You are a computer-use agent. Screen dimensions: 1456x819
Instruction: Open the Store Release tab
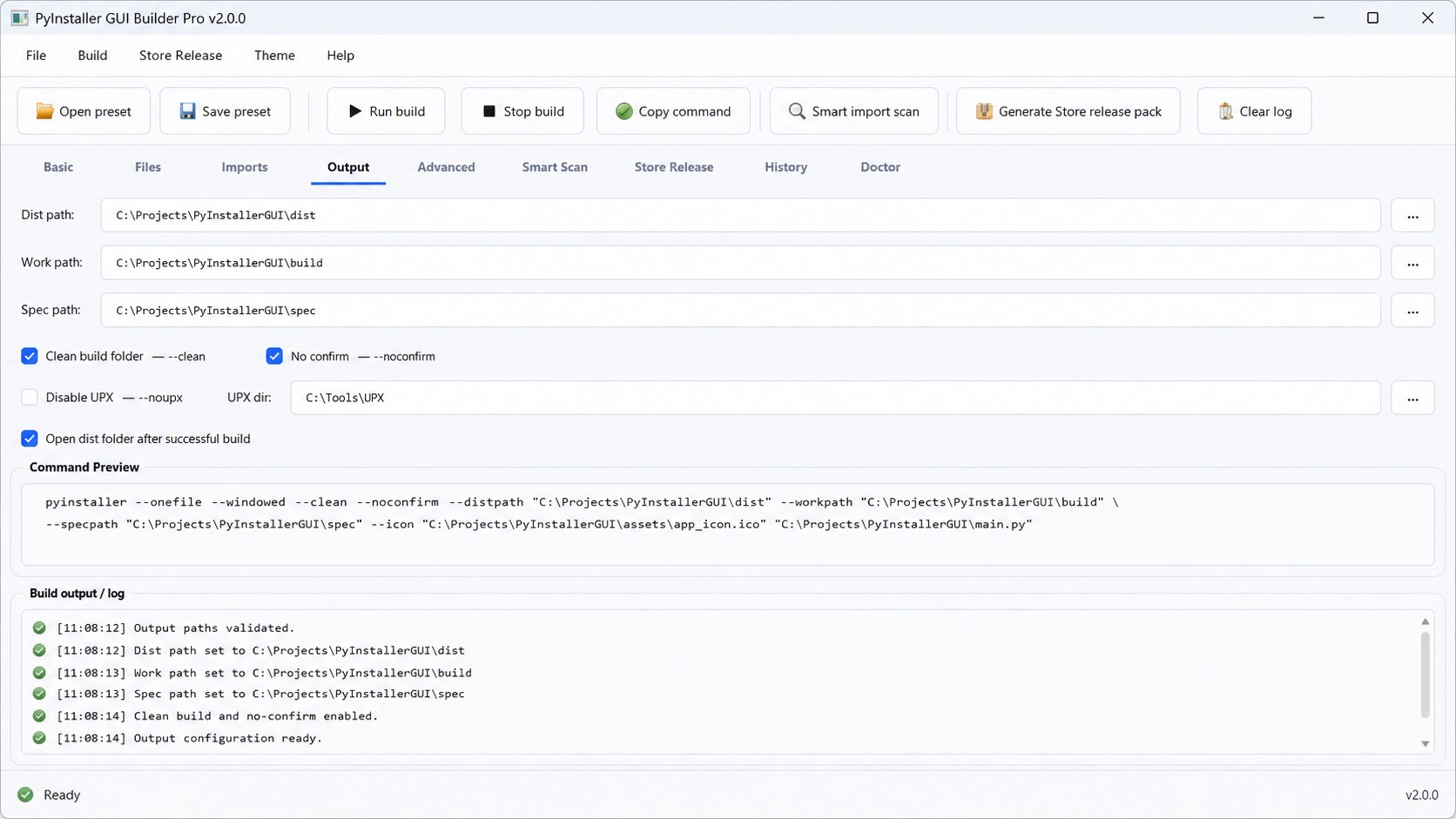(674, 167)
